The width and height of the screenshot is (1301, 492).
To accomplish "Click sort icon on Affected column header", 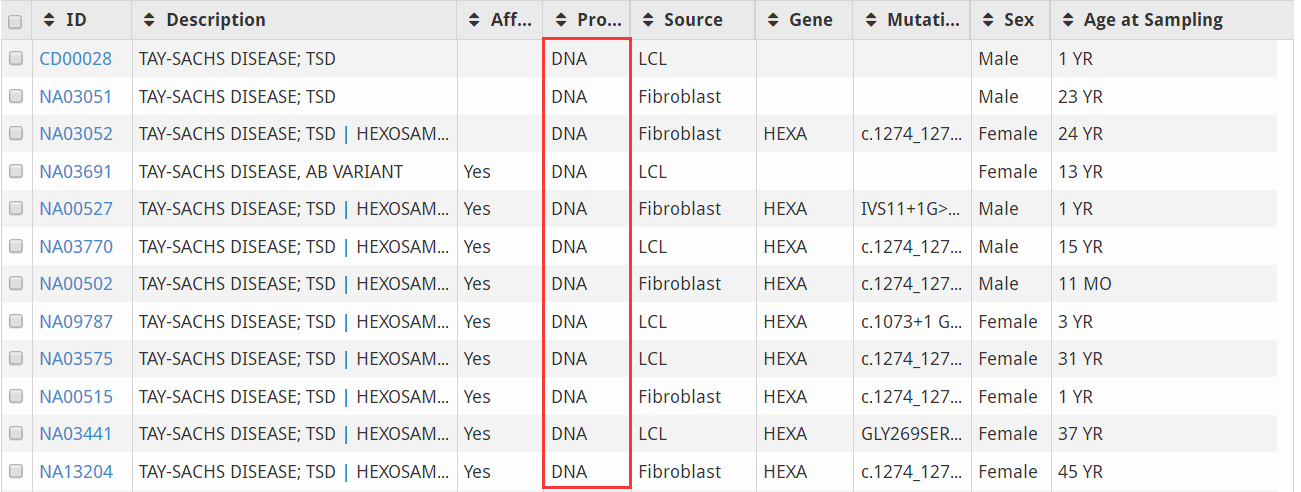I will (x=475, y=20).
